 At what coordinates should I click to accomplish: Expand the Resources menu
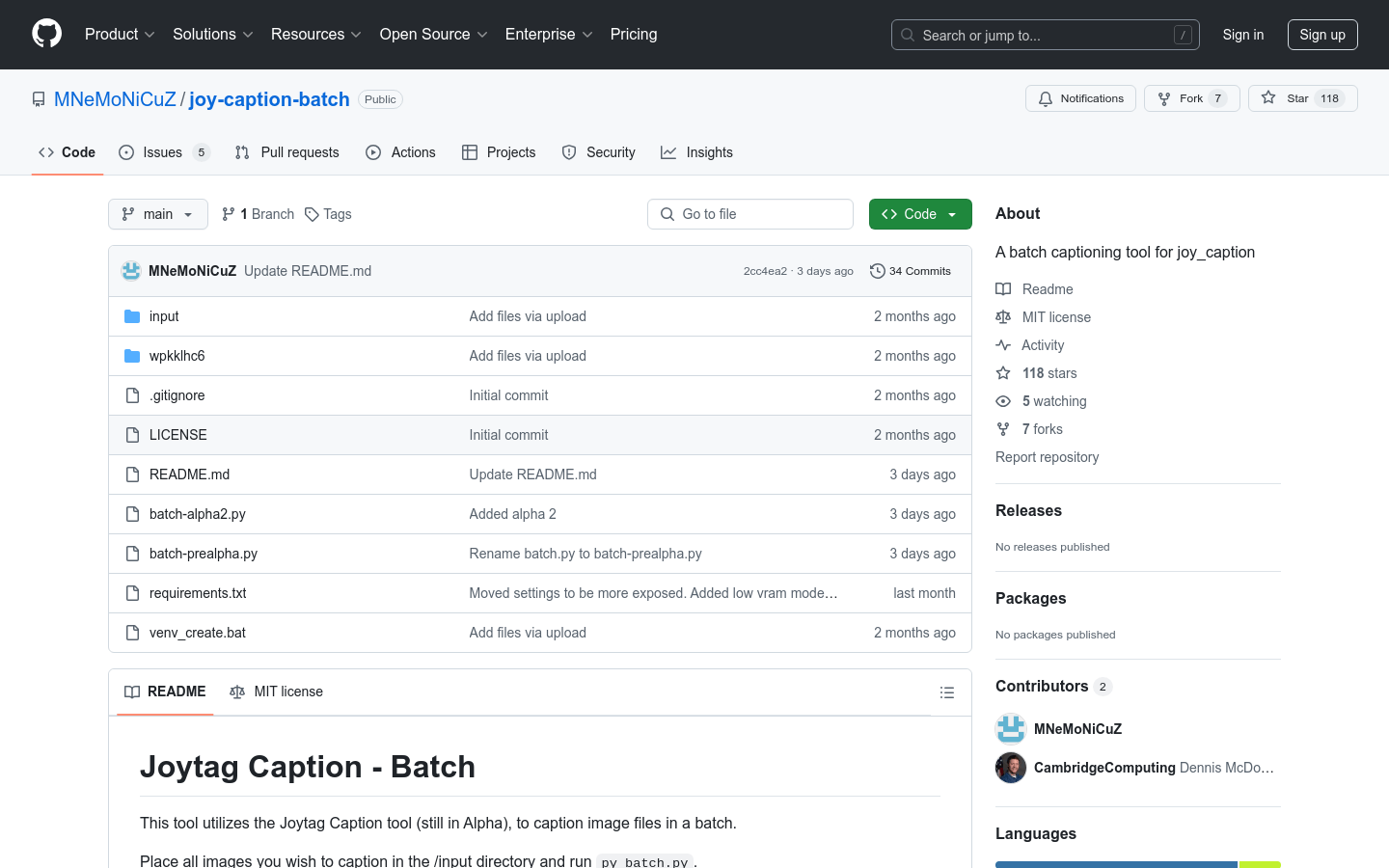click(x=315, y=34)
